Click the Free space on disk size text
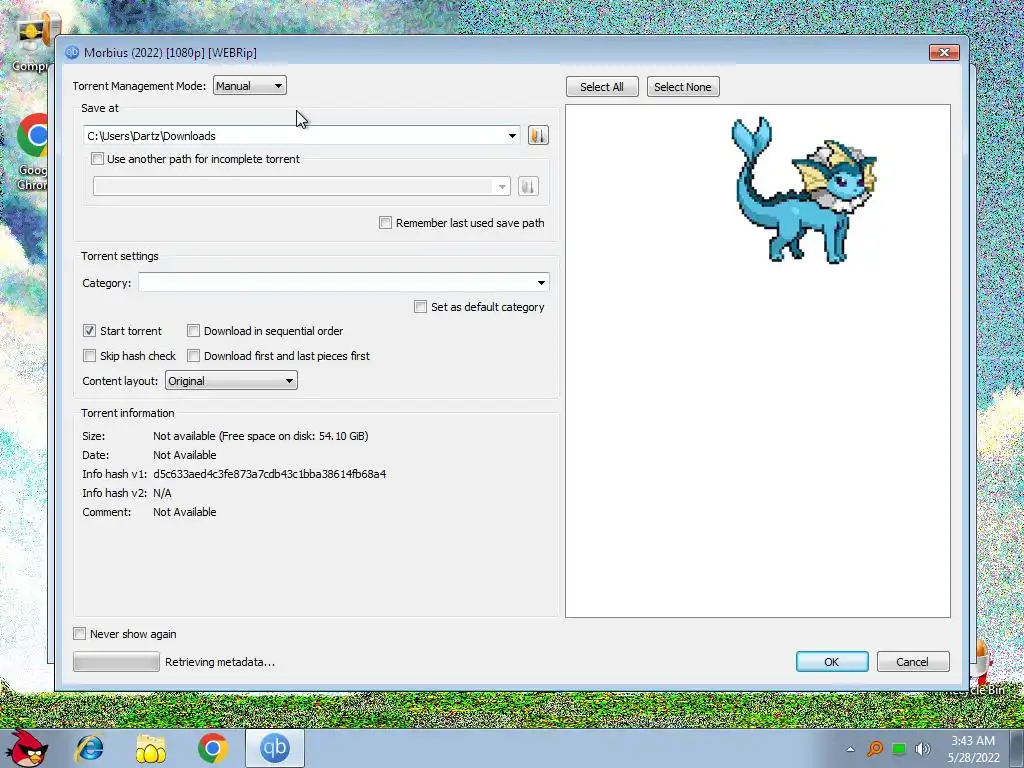The height and width of the screenshot is (768, 1024). (x=261, y=436)
